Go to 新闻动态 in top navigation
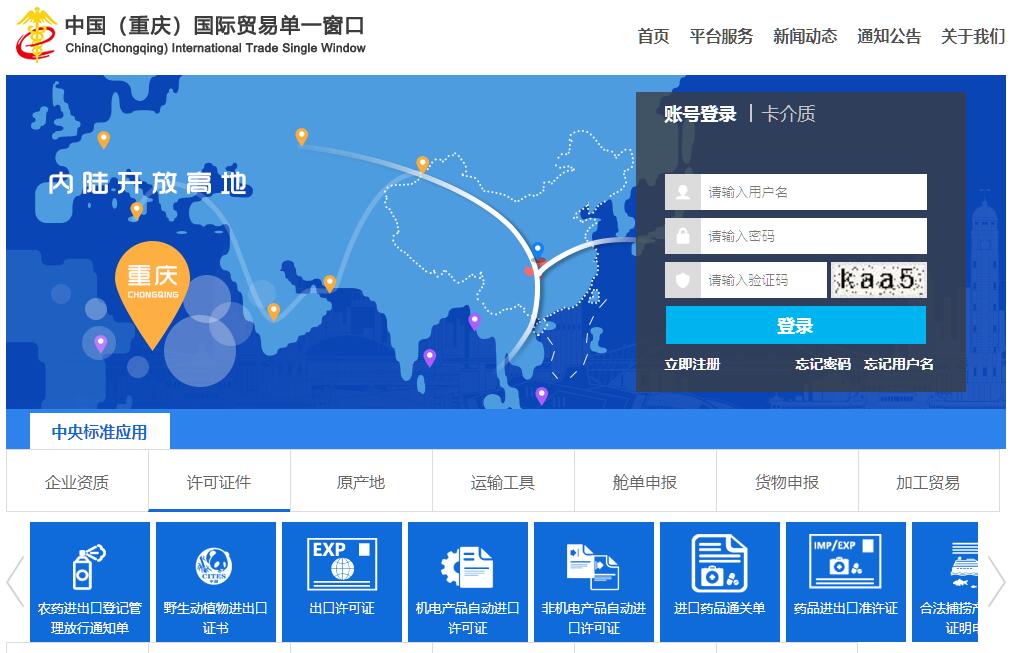 pos(804,36)
